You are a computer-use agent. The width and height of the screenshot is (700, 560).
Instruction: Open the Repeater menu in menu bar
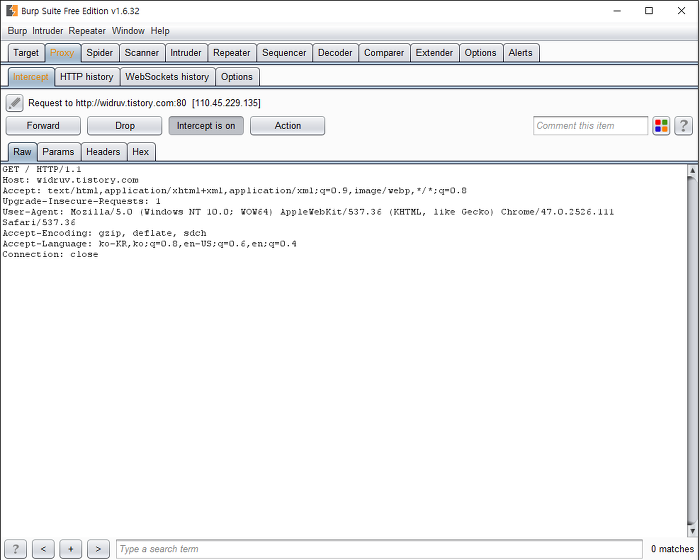point(87,31)
